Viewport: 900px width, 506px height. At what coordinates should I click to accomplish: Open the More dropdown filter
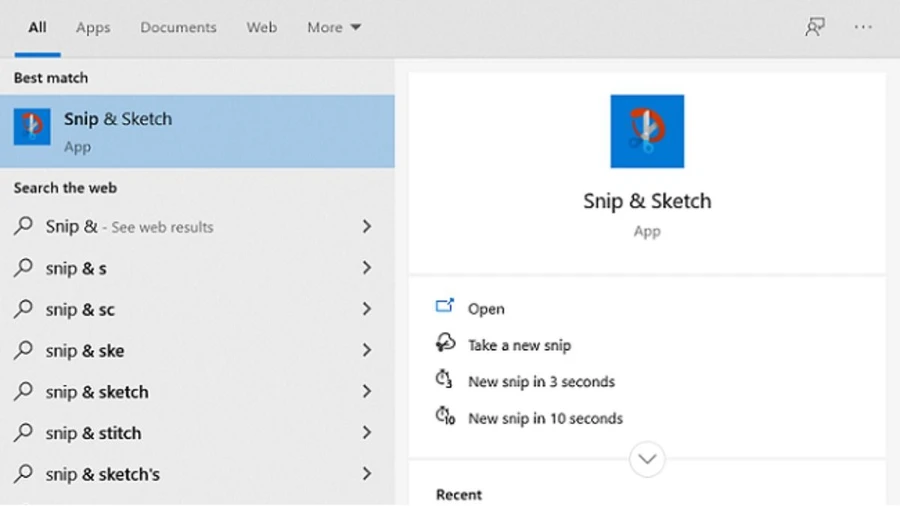334,27
